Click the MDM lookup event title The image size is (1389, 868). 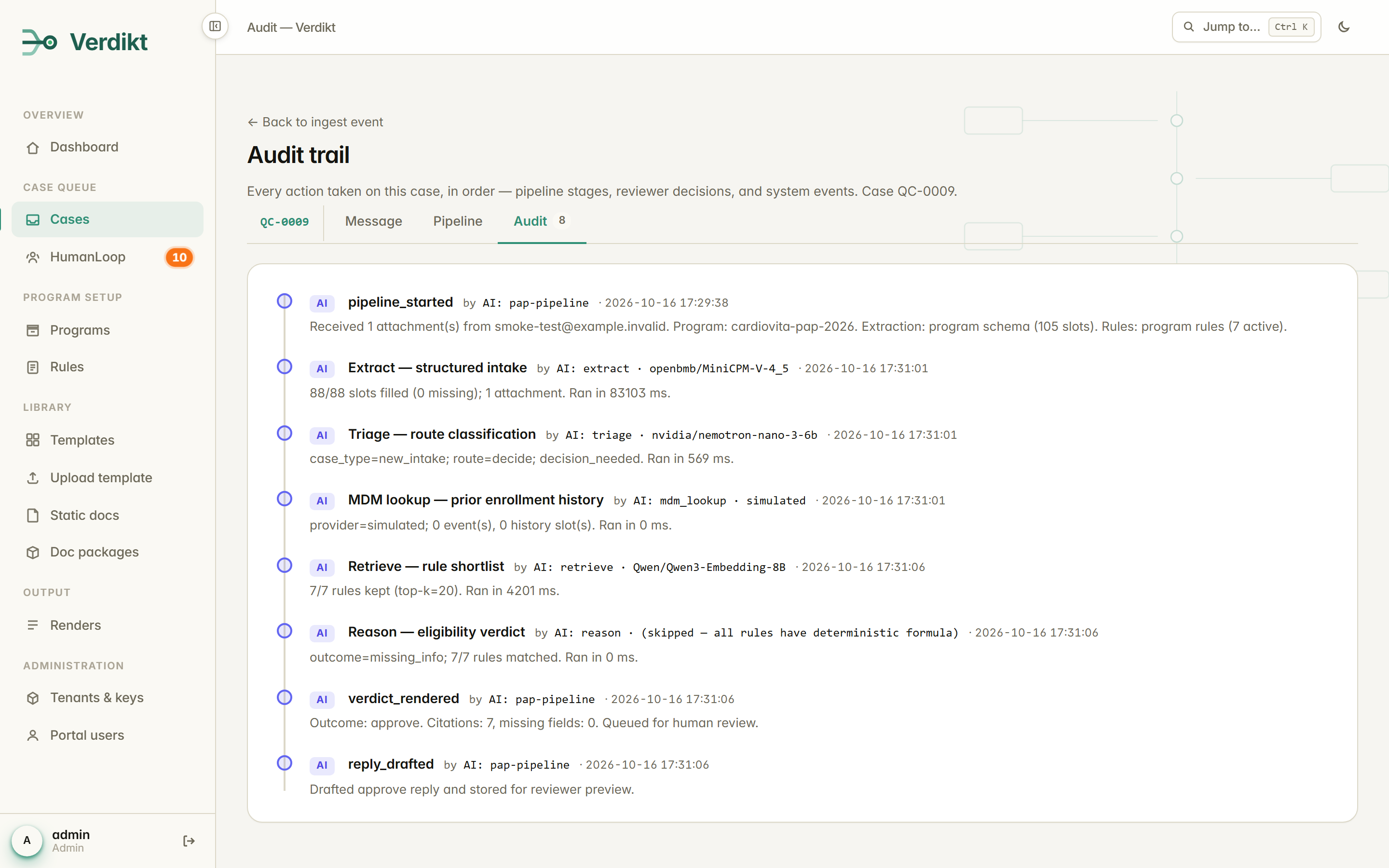coord(476,500)
